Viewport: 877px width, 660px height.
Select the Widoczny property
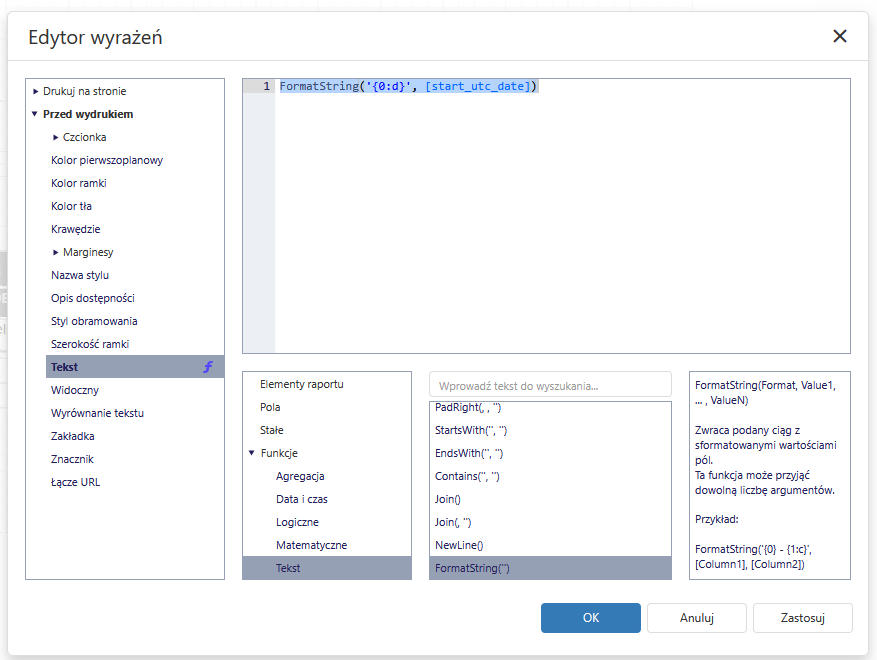click(x=75, y=390)
